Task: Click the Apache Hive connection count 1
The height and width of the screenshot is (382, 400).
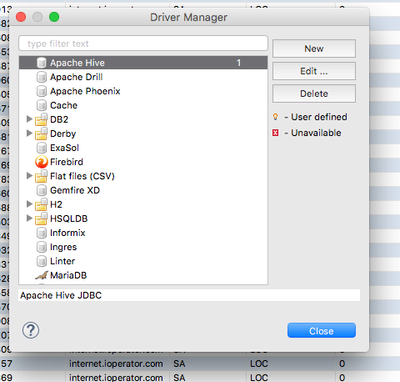Action: click(239, 63)
